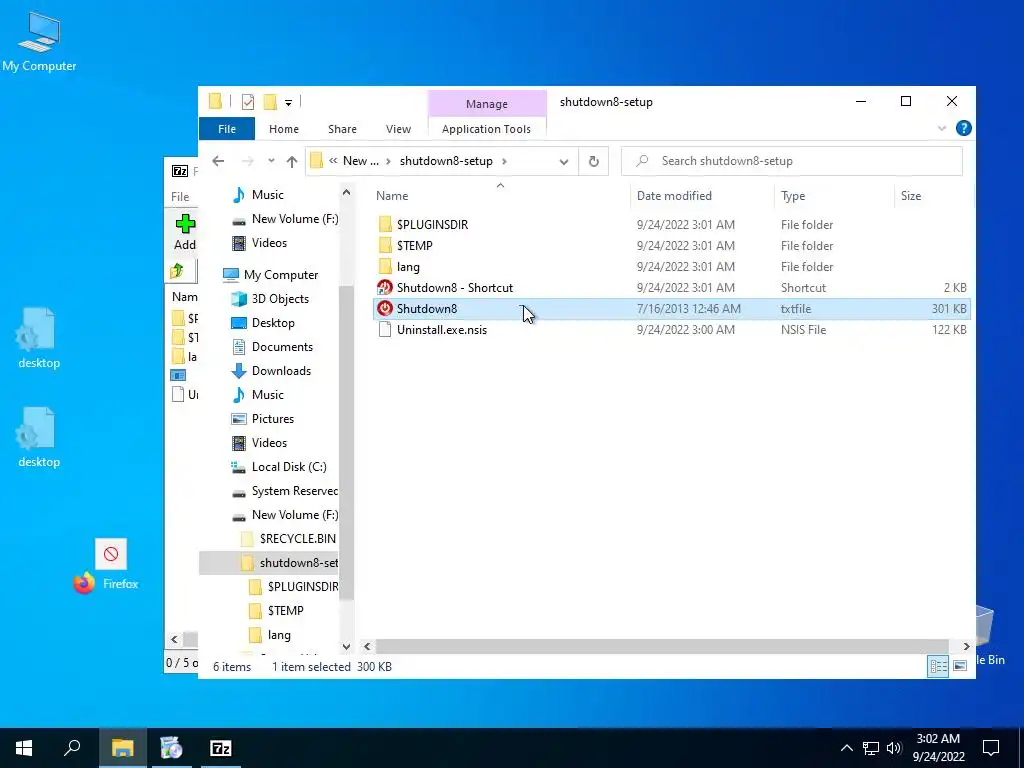Click the New folder icon in quick access toolbar
The height and width of the screenshot is (768, 1024).
270,102
